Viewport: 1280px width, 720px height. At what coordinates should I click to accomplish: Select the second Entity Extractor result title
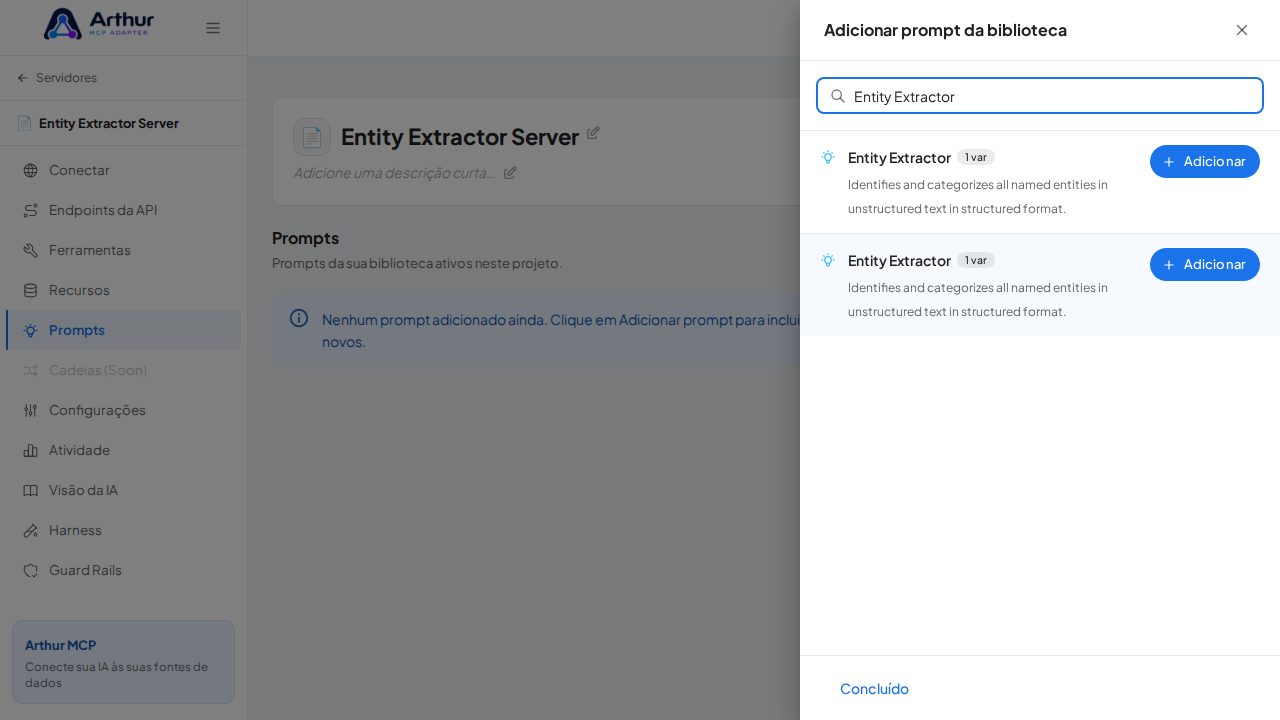(x=899, y=260)
